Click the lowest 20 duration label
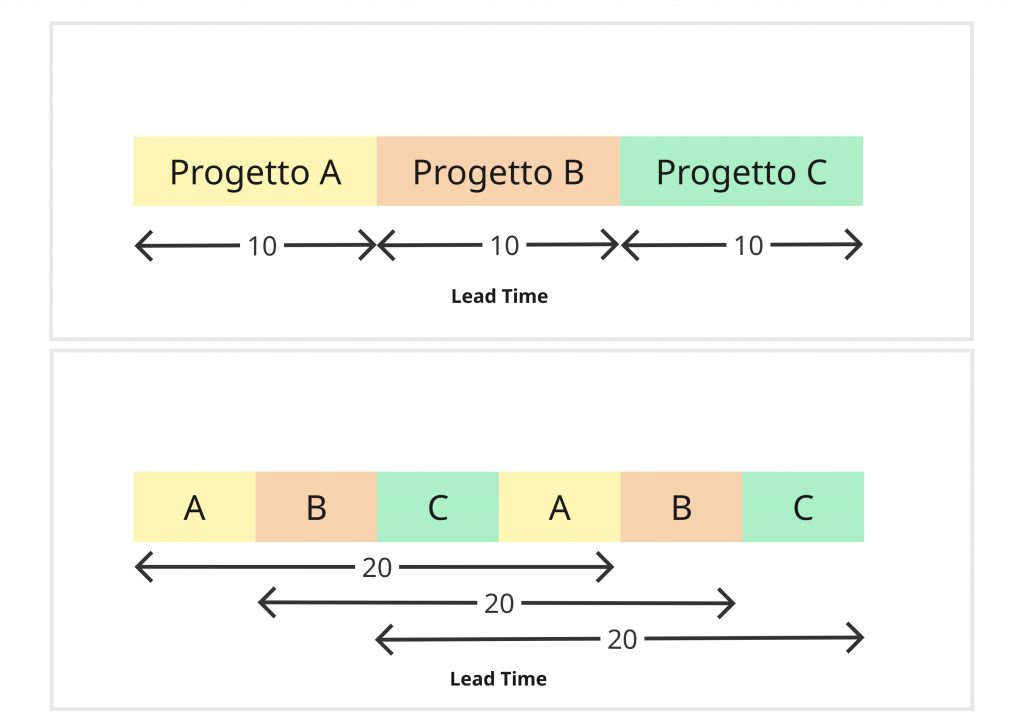The width and height of the screenshot is (1024, 724). (622, 640)
